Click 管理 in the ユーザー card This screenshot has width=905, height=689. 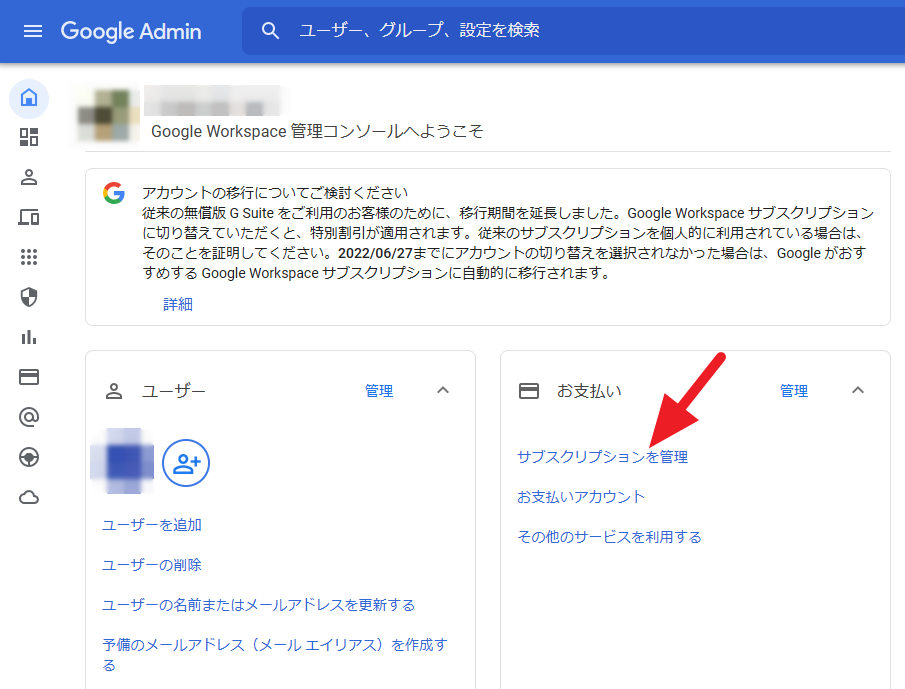[x=379, y=391]
